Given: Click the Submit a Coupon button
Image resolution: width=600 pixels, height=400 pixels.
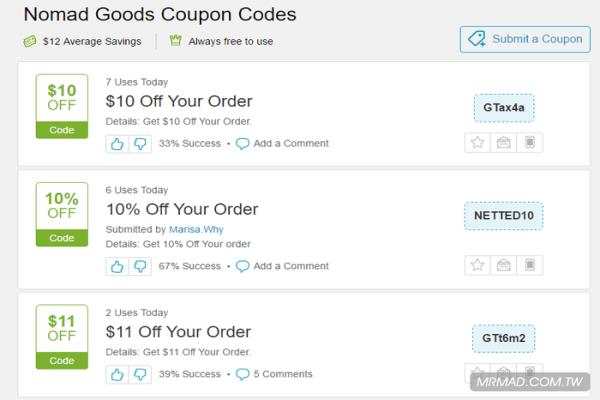Looking at the screenshot, I should coord(525,39).
